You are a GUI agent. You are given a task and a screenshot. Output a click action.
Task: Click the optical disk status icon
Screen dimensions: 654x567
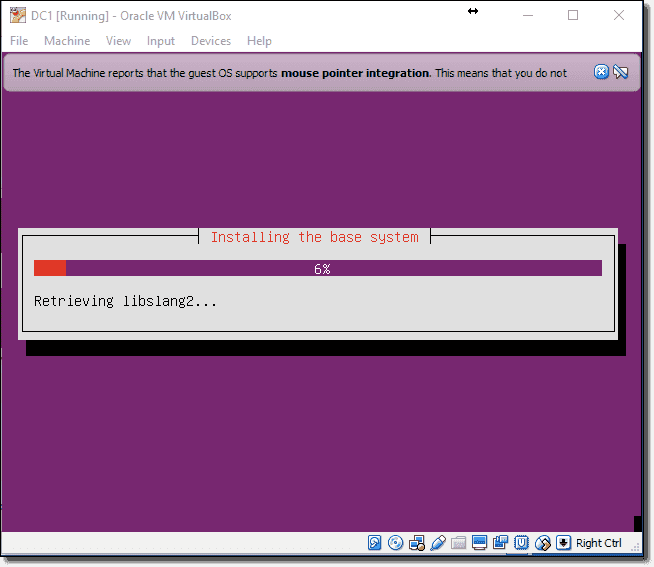395,543
